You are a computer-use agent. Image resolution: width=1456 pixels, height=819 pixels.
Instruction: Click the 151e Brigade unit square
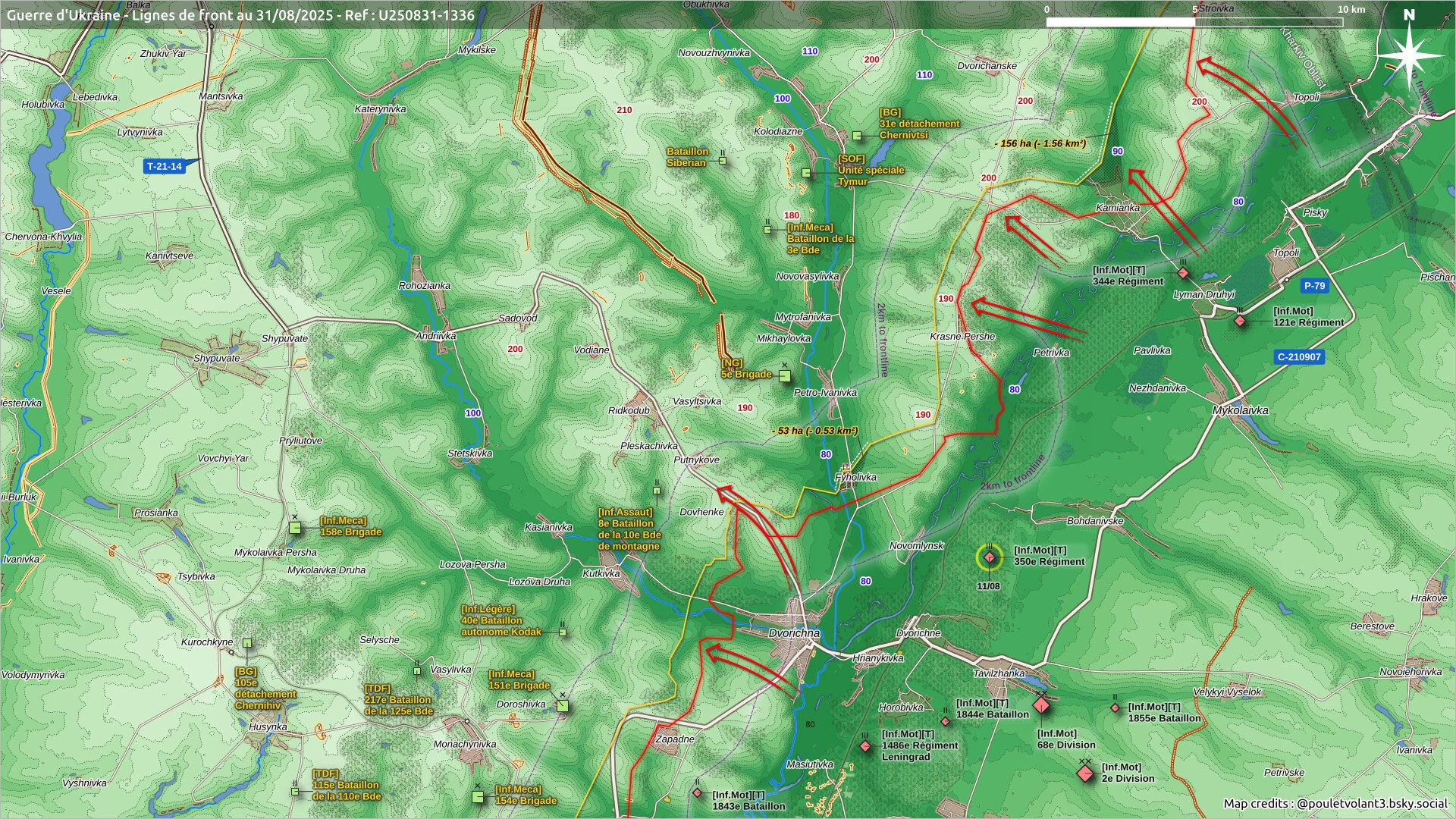[x=562, y=706]
